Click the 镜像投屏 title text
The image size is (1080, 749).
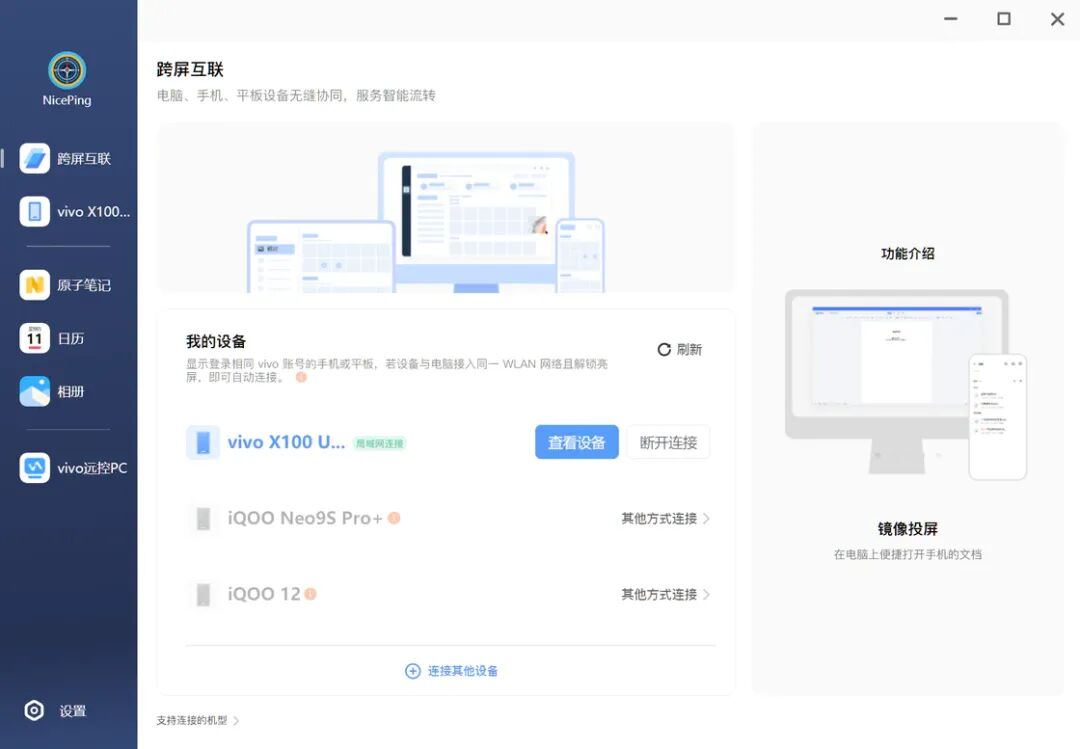(908, 529)
